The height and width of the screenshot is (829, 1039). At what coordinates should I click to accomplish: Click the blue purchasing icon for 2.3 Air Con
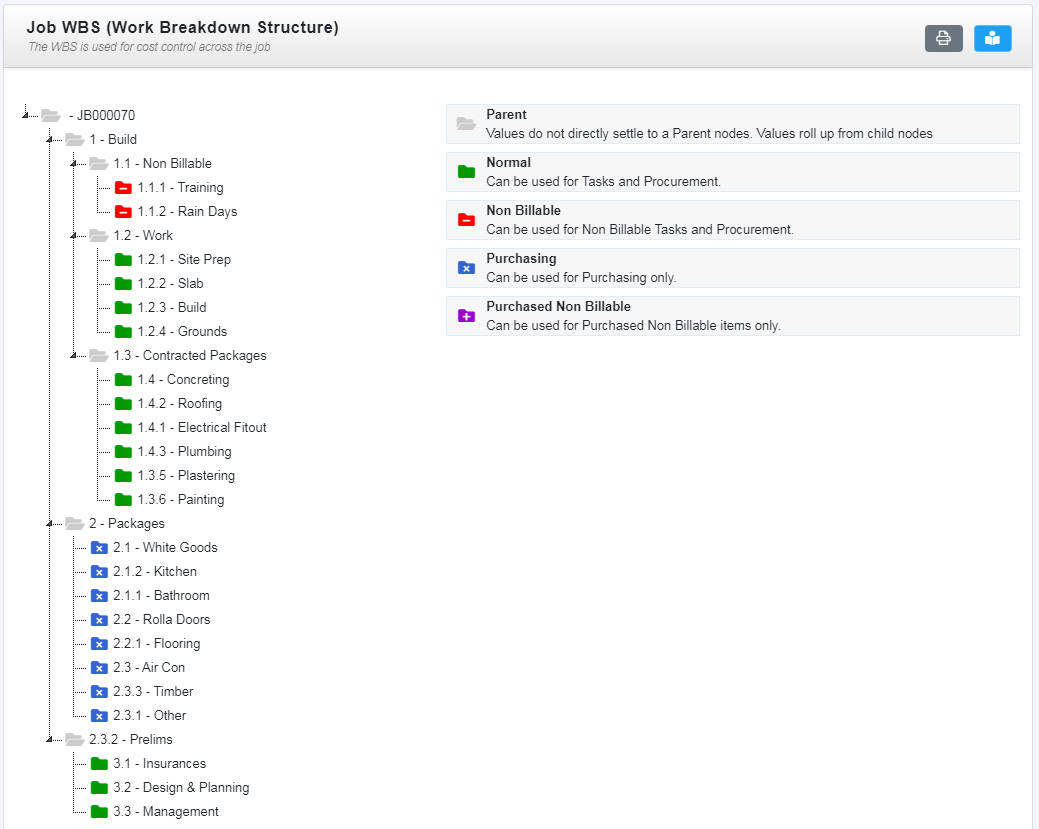[x=99, y=668]
